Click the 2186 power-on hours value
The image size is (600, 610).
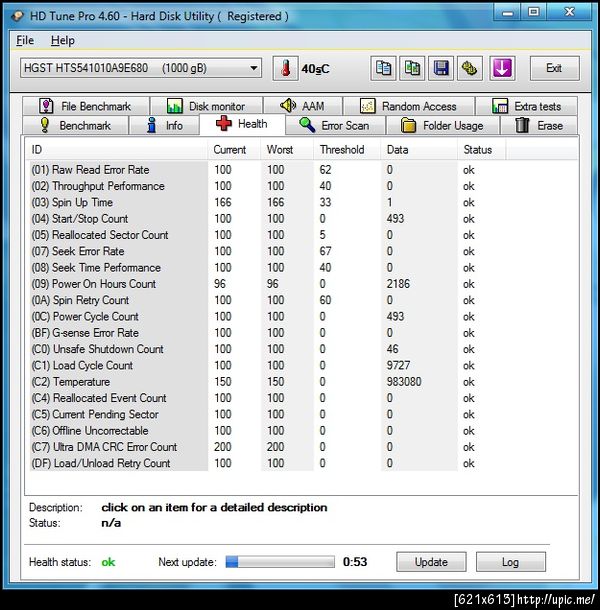[398, 284]
